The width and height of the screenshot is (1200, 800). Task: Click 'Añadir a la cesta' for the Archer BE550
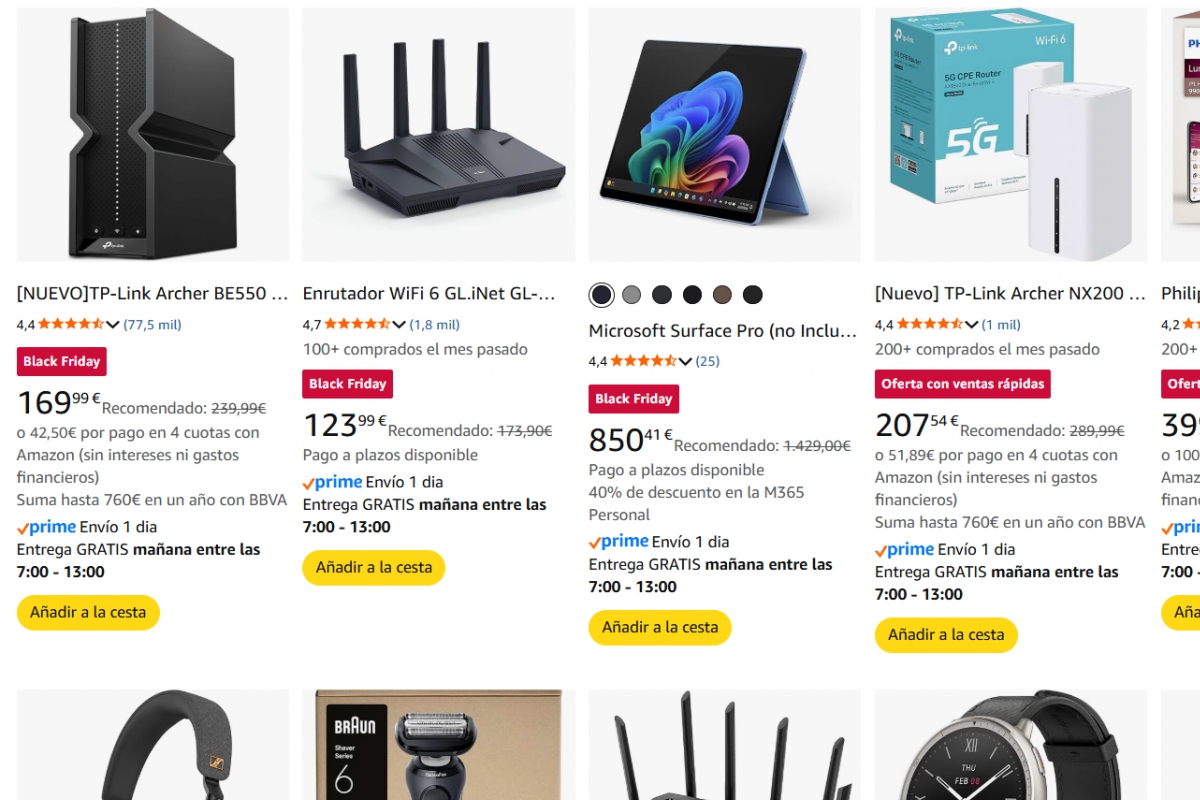[x=88, y=613]
